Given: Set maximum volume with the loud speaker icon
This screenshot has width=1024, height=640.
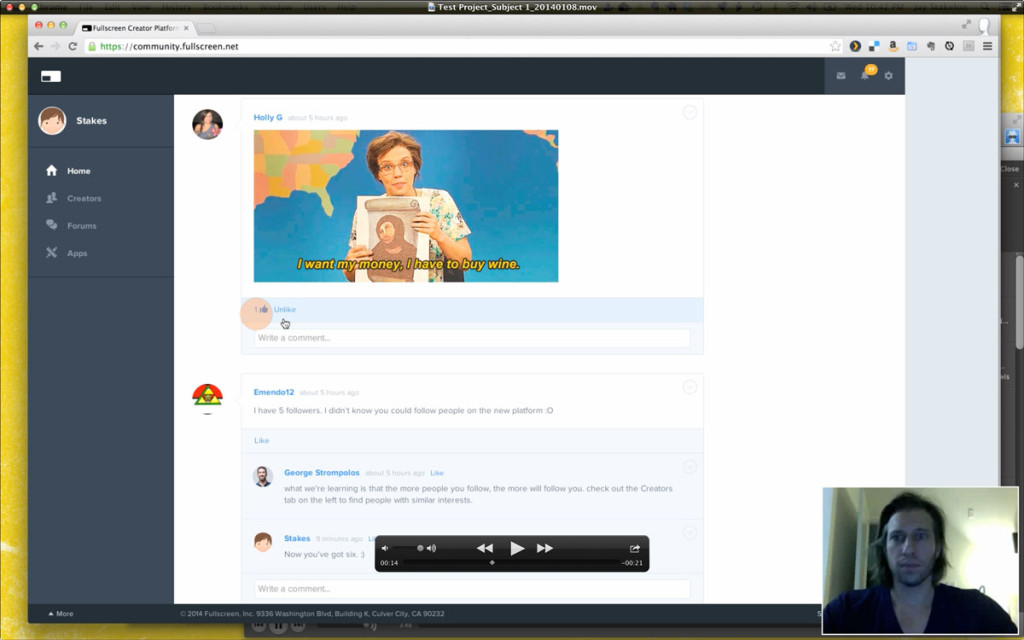Looking at the screenshot, I should click(x=431, y=549).
